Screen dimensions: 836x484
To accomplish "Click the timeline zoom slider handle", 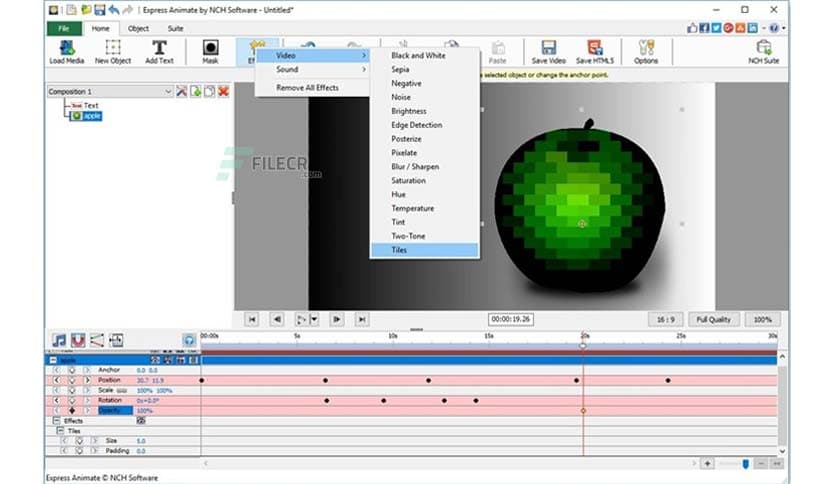I will pos(745,464).
